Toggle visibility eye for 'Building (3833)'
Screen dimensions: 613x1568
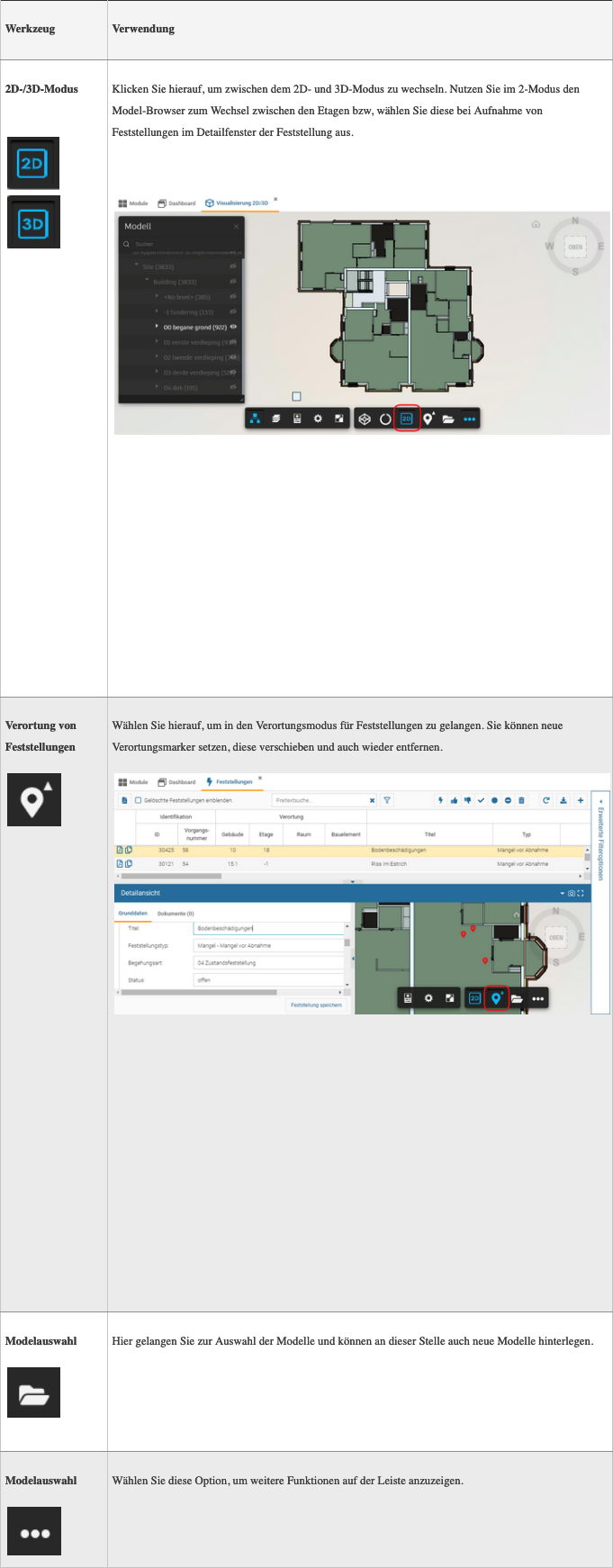click(233, 282)
